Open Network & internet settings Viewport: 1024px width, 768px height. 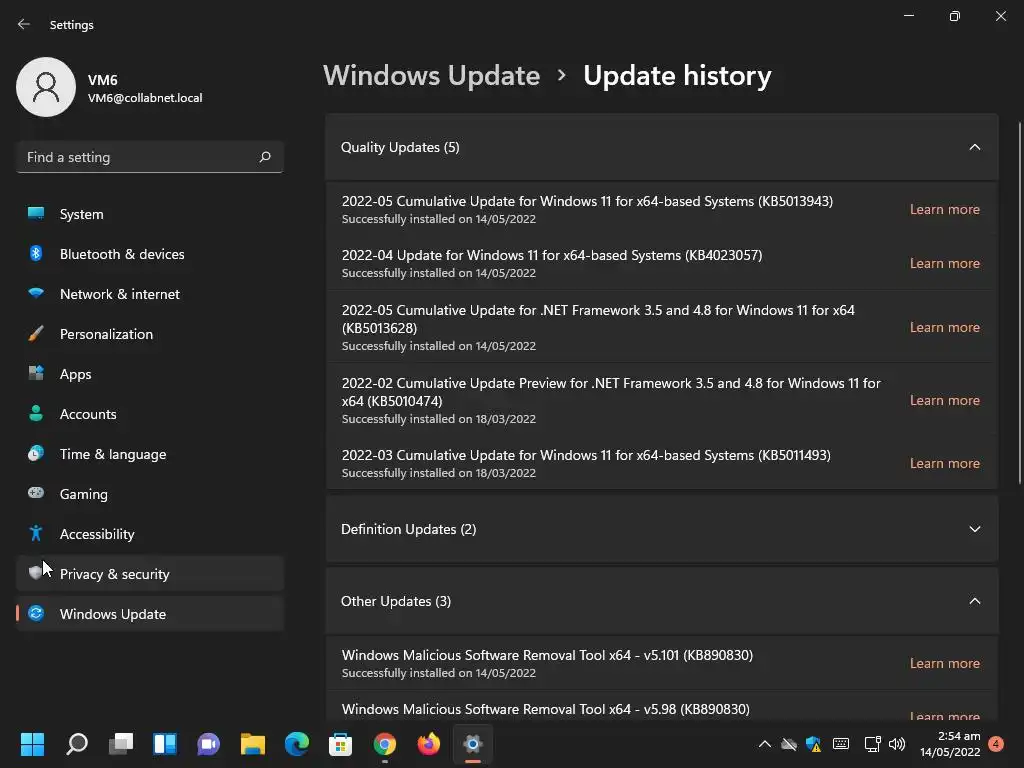click(150, 293)
